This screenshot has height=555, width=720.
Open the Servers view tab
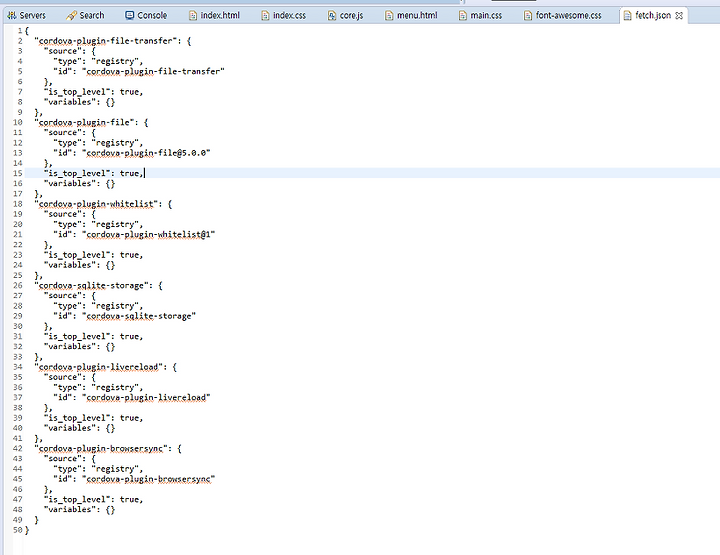pyautogui.click(x=27, y=16)
